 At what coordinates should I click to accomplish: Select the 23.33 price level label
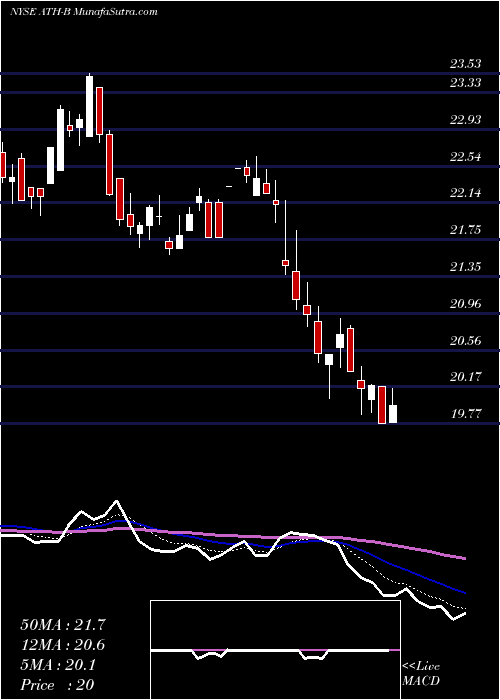[x=466, y=83]
